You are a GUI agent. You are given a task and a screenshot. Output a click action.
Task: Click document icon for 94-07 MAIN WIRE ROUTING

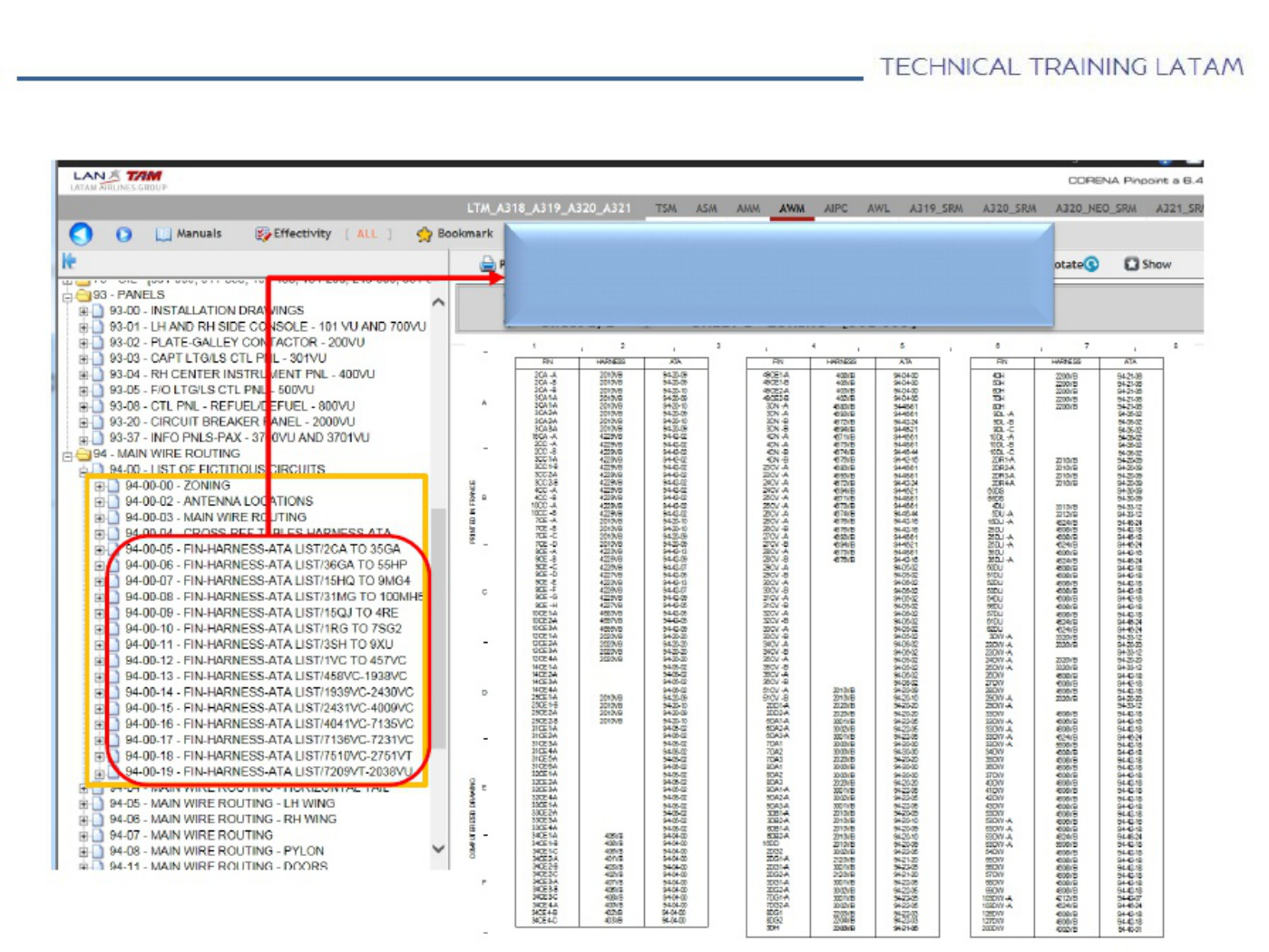(x=98, y=835)
